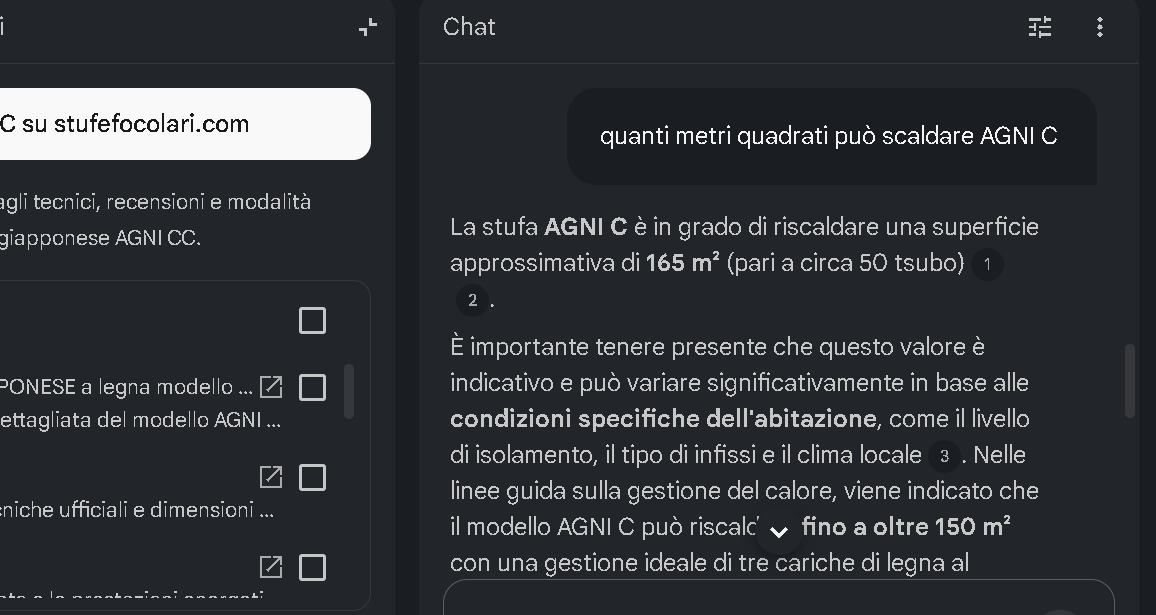
Task: Click citation badge 2 in the answer
Action: [472, 300]
